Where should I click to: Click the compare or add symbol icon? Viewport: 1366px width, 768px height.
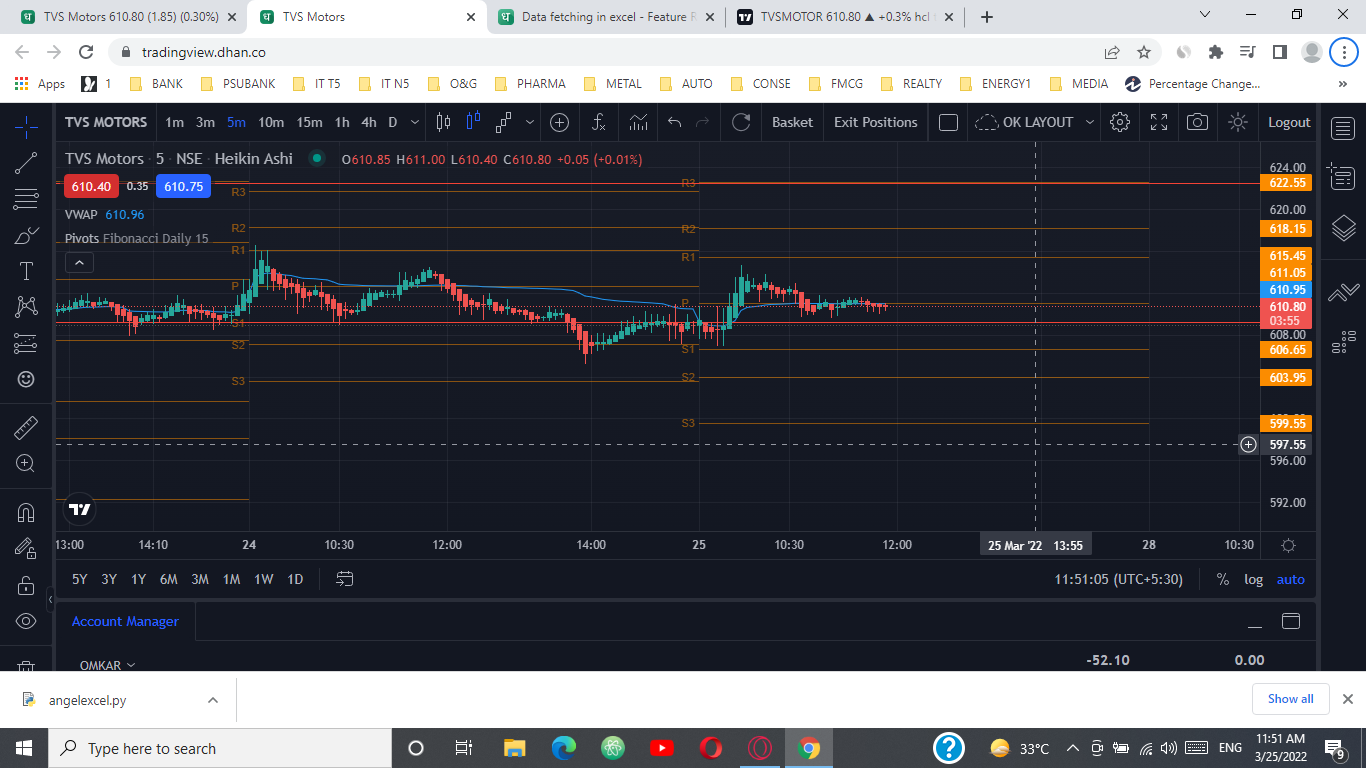pos(560,122)
